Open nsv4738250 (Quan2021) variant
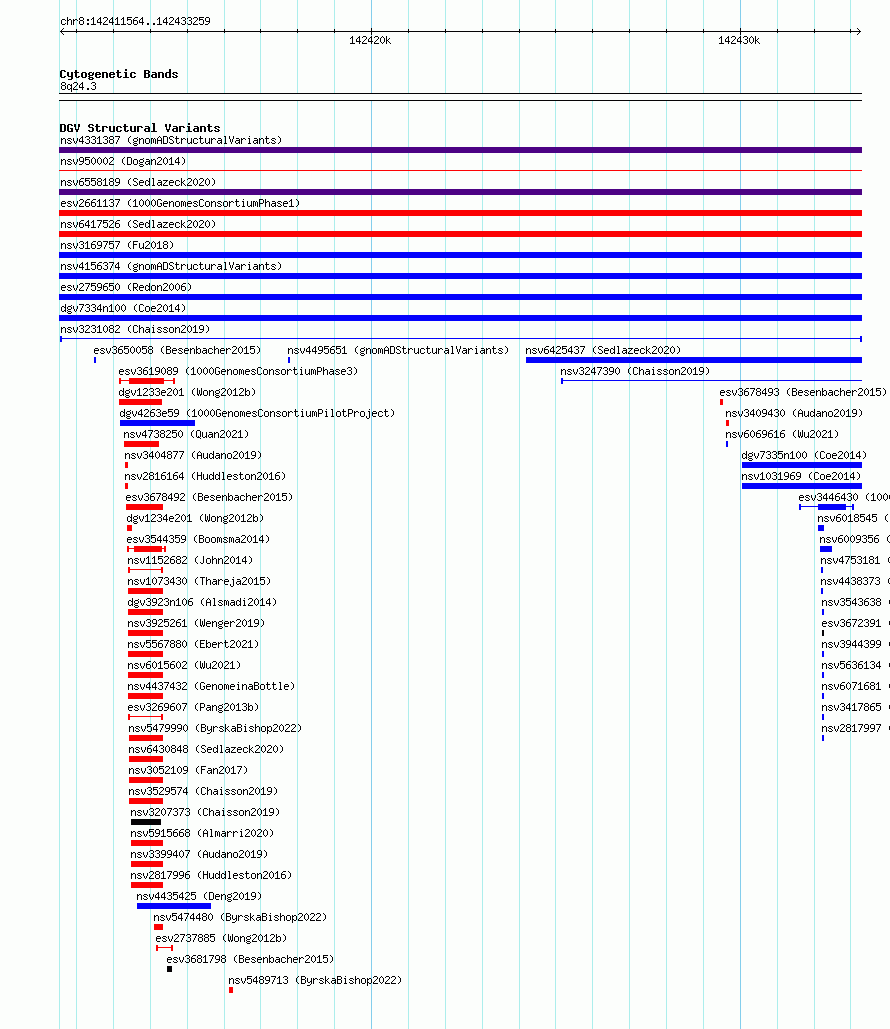The width and height of the screenshot is (890, 1029). [186, 434]
